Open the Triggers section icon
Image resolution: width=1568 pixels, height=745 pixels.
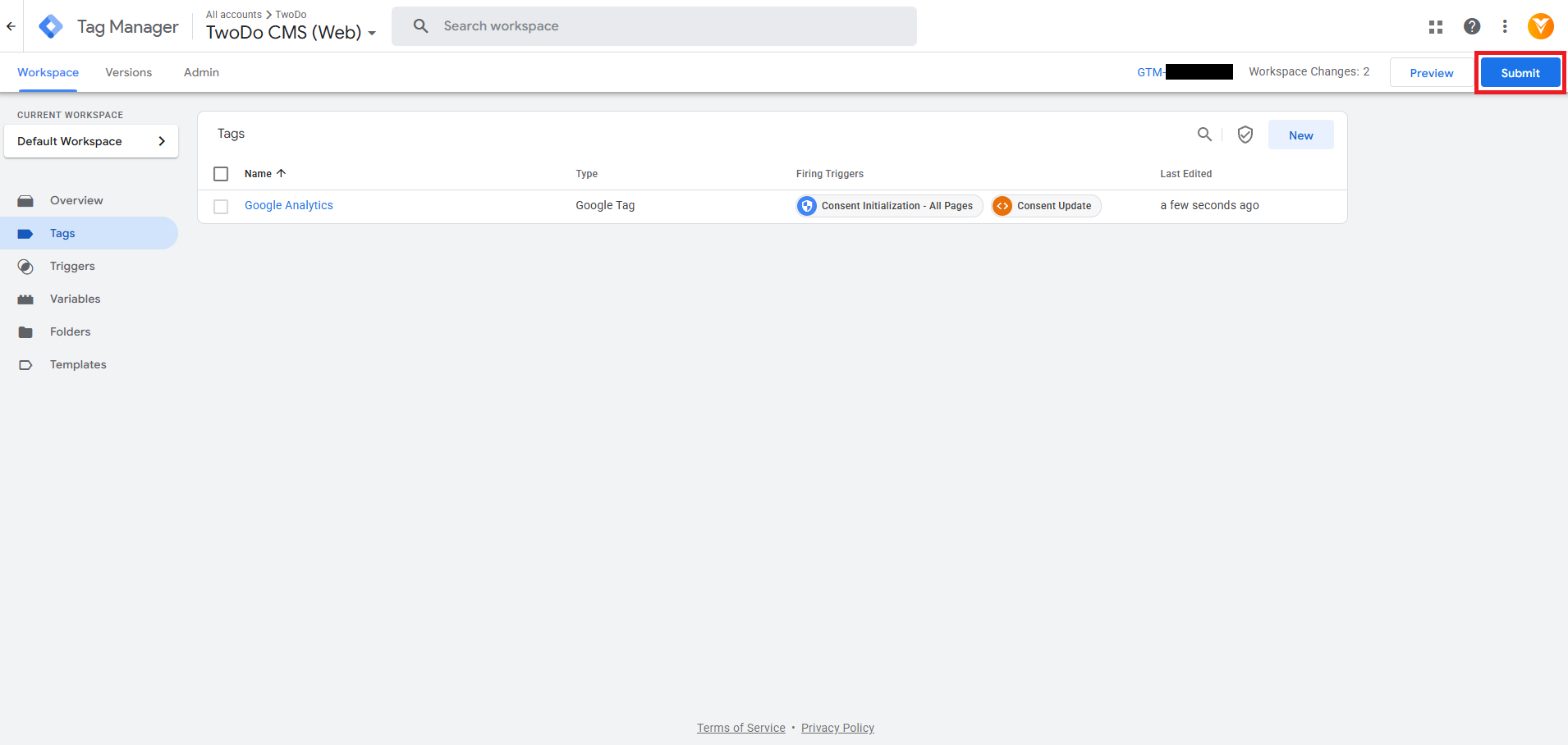25,266
